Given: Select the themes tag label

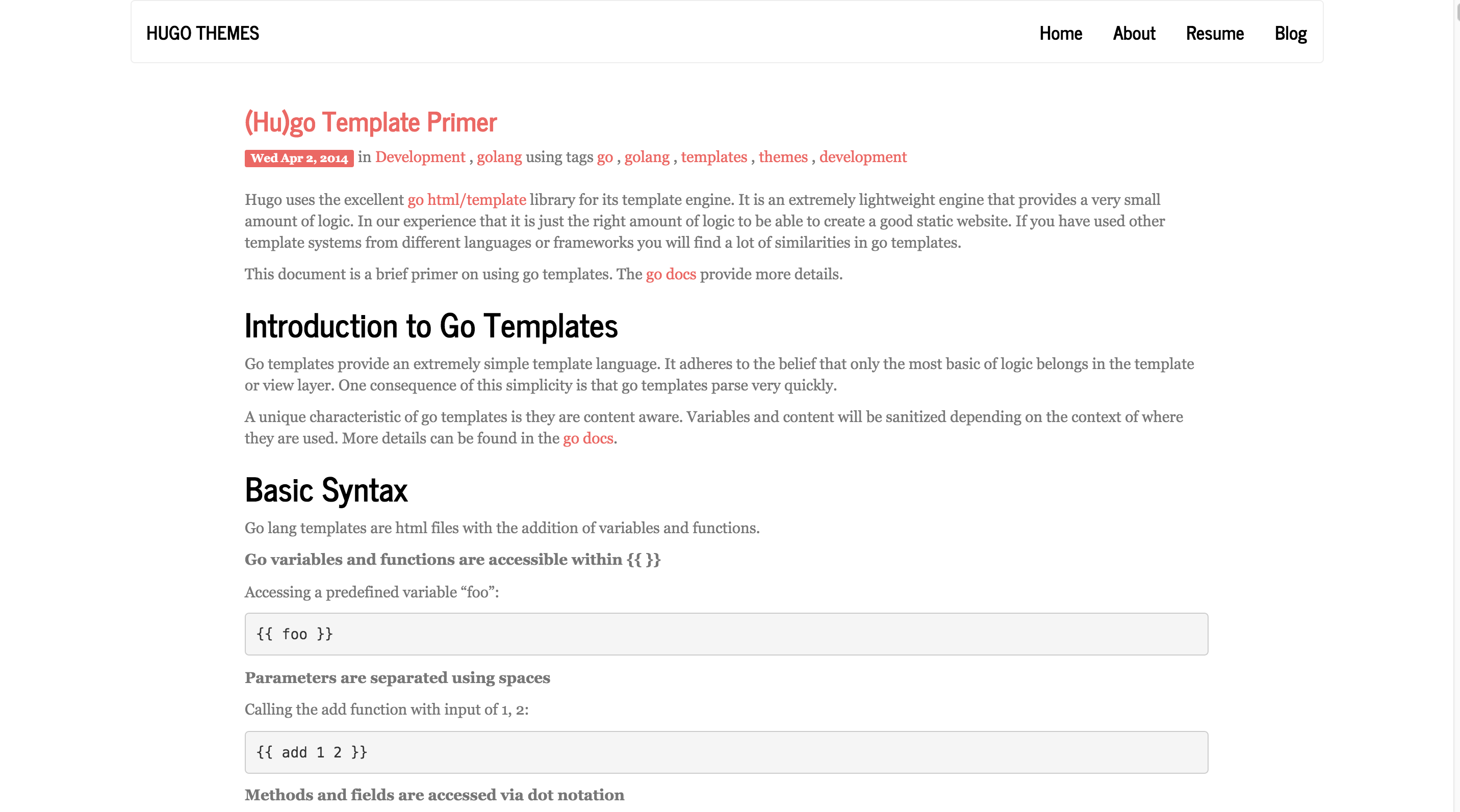Looking at the screenshot, I should pyautogui.click(x=783, y=157).
